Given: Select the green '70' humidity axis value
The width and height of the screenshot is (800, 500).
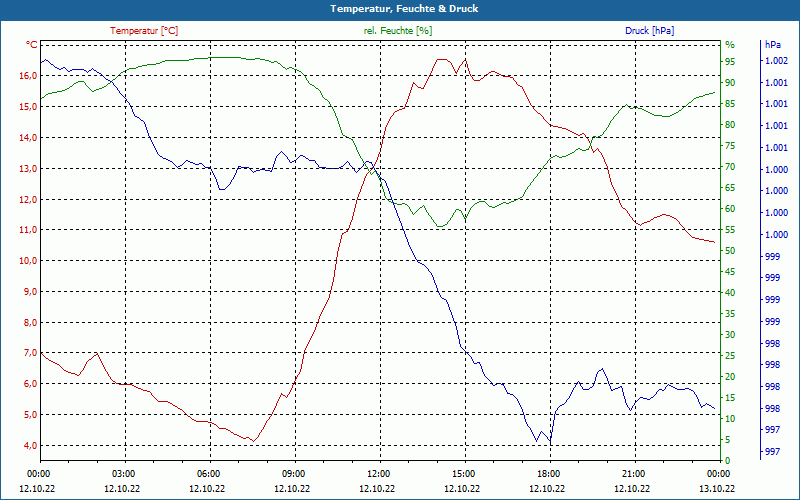Looking at the screenshot, I should coord(730,166).
